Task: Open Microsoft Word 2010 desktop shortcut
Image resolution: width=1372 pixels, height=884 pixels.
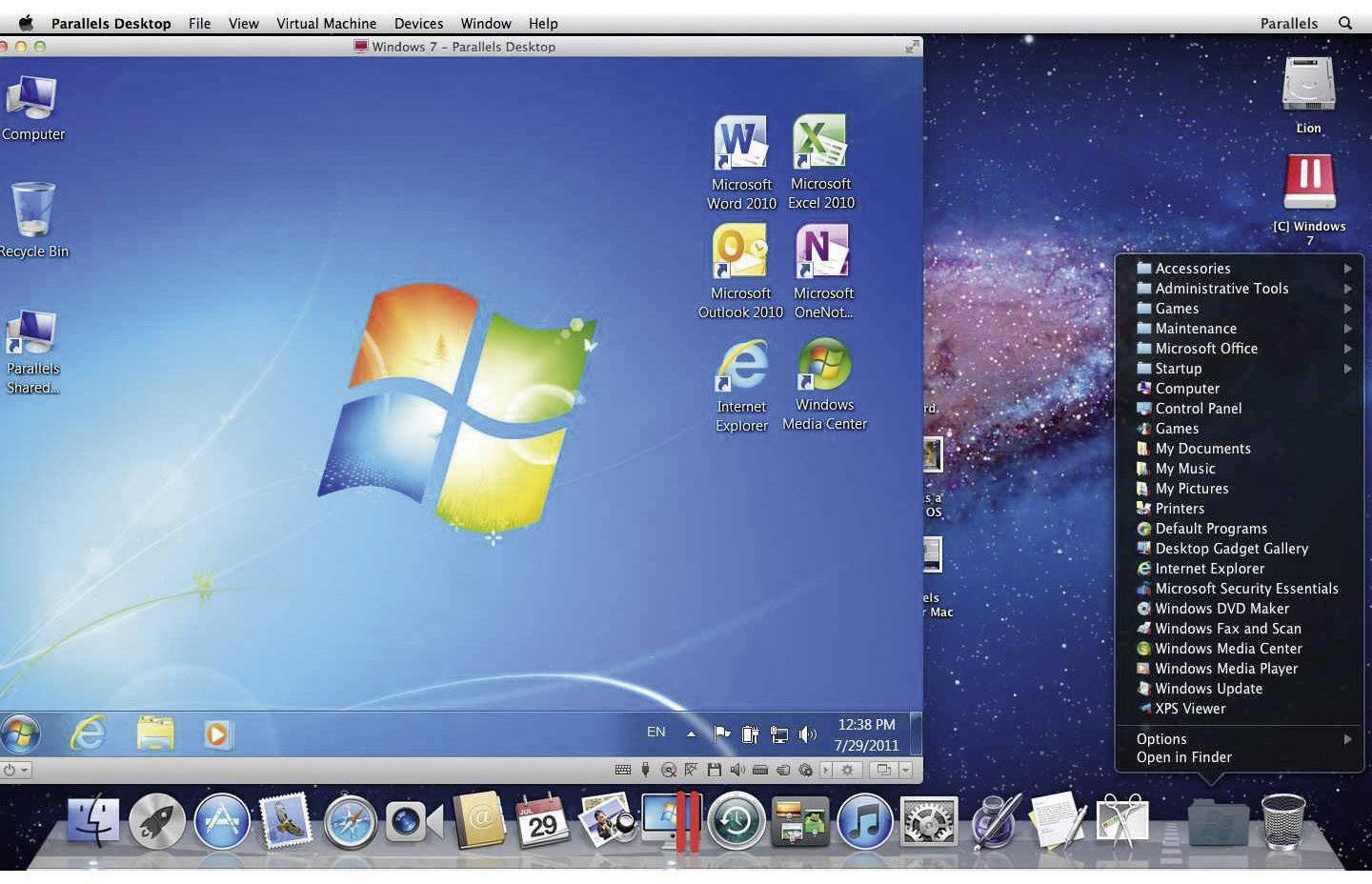Action: click(x=741, y=162)
